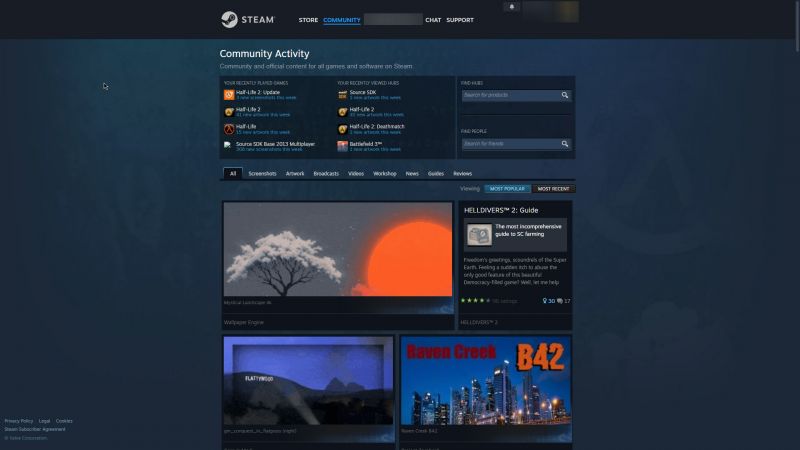Open the Cookies footer link
Viewport: 800px width, 450px height.
click(64, 421)
